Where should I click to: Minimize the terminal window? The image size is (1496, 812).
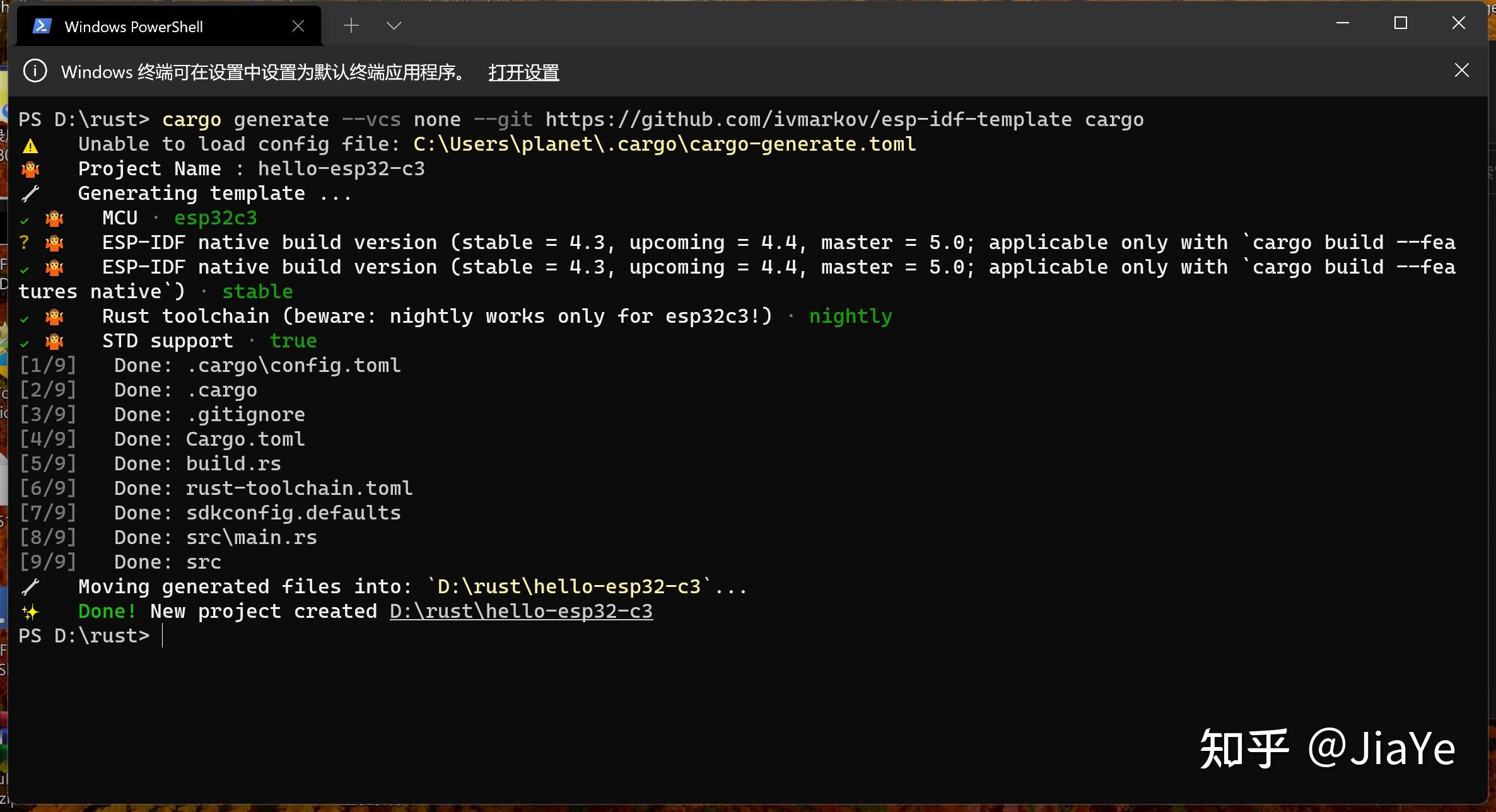tap(1343, 23)
